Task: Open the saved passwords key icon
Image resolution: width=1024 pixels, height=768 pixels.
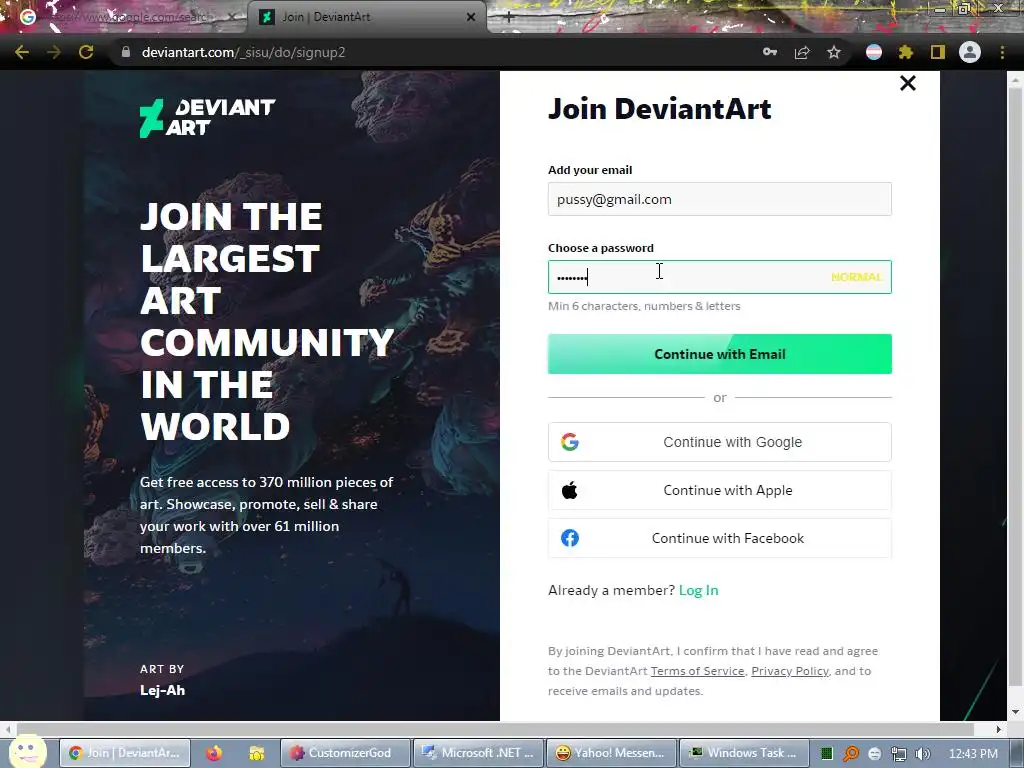Action: click(x=770, y=52)
